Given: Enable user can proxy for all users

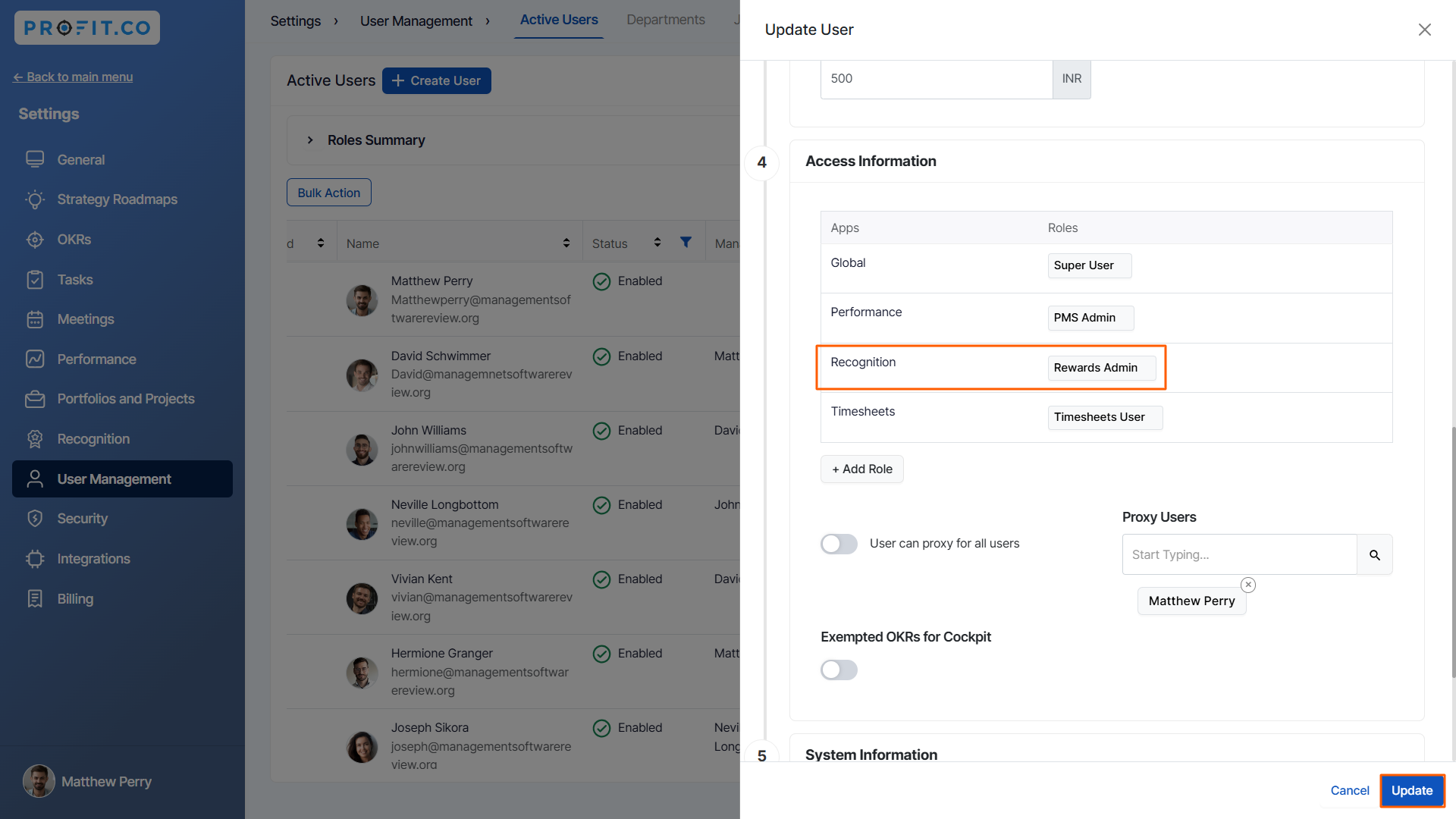Looking at the screenshot, I should (x=839, y=544).
